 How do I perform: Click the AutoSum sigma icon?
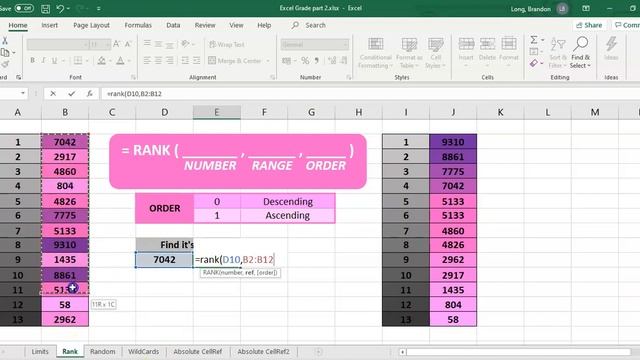[534, 40]
